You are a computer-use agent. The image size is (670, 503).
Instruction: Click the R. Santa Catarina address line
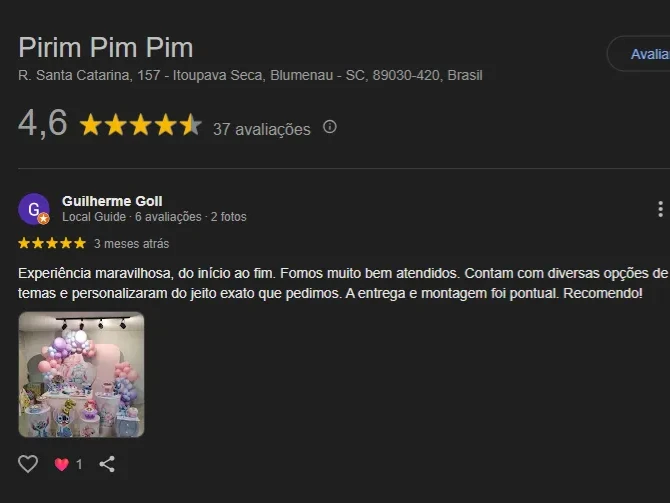coord(250,75)
